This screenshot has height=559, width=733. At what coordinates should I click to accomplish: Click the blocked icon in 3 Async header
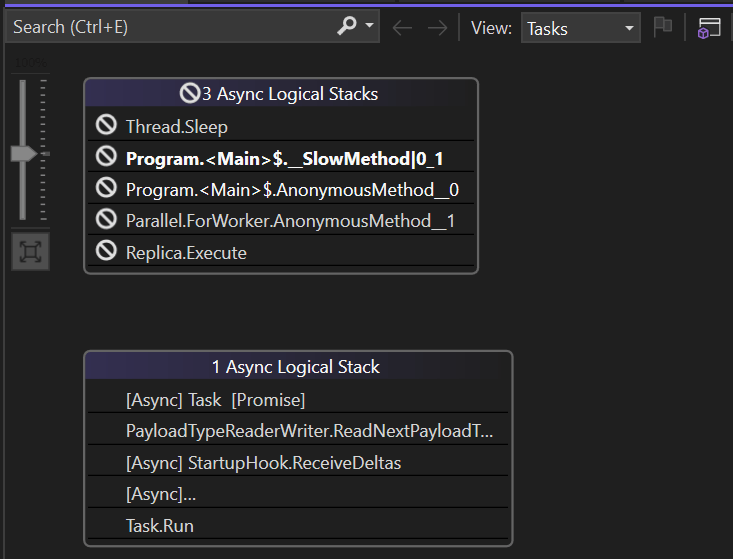(x=190, y=94)
